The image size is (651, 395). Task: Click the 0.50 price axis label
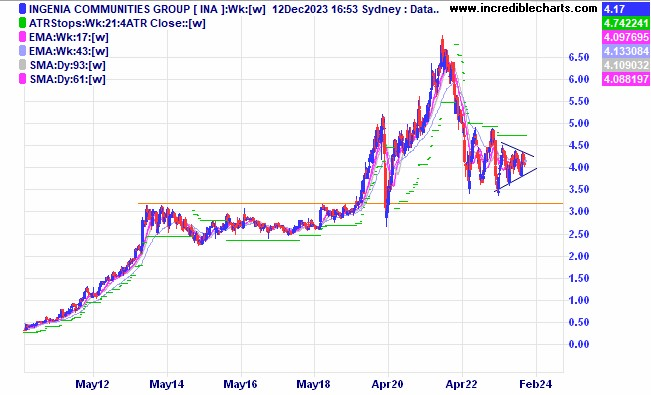click(579, 322)
